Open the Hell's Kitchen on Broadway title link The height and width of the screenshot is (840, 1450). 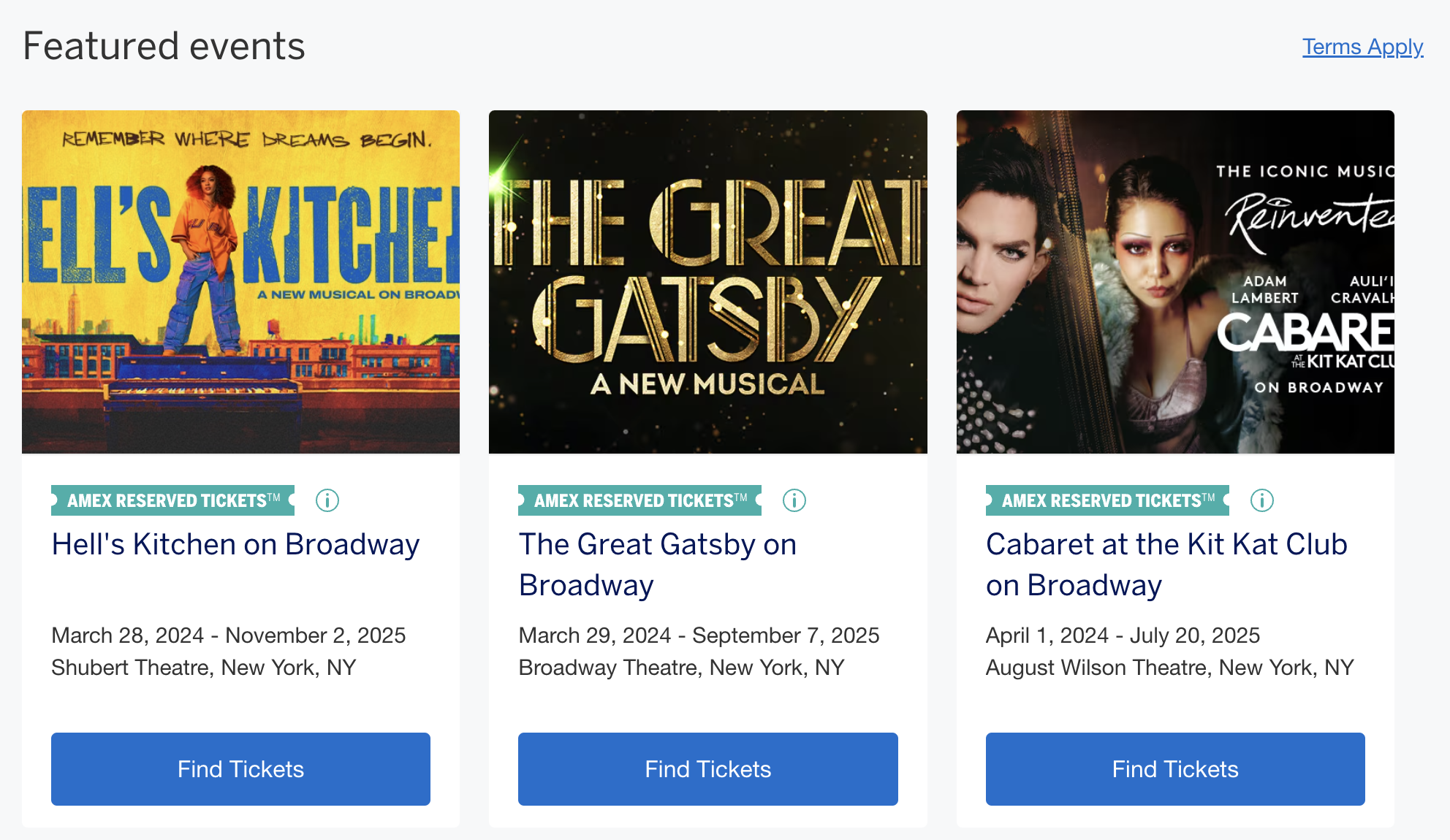tap(235, 544)
